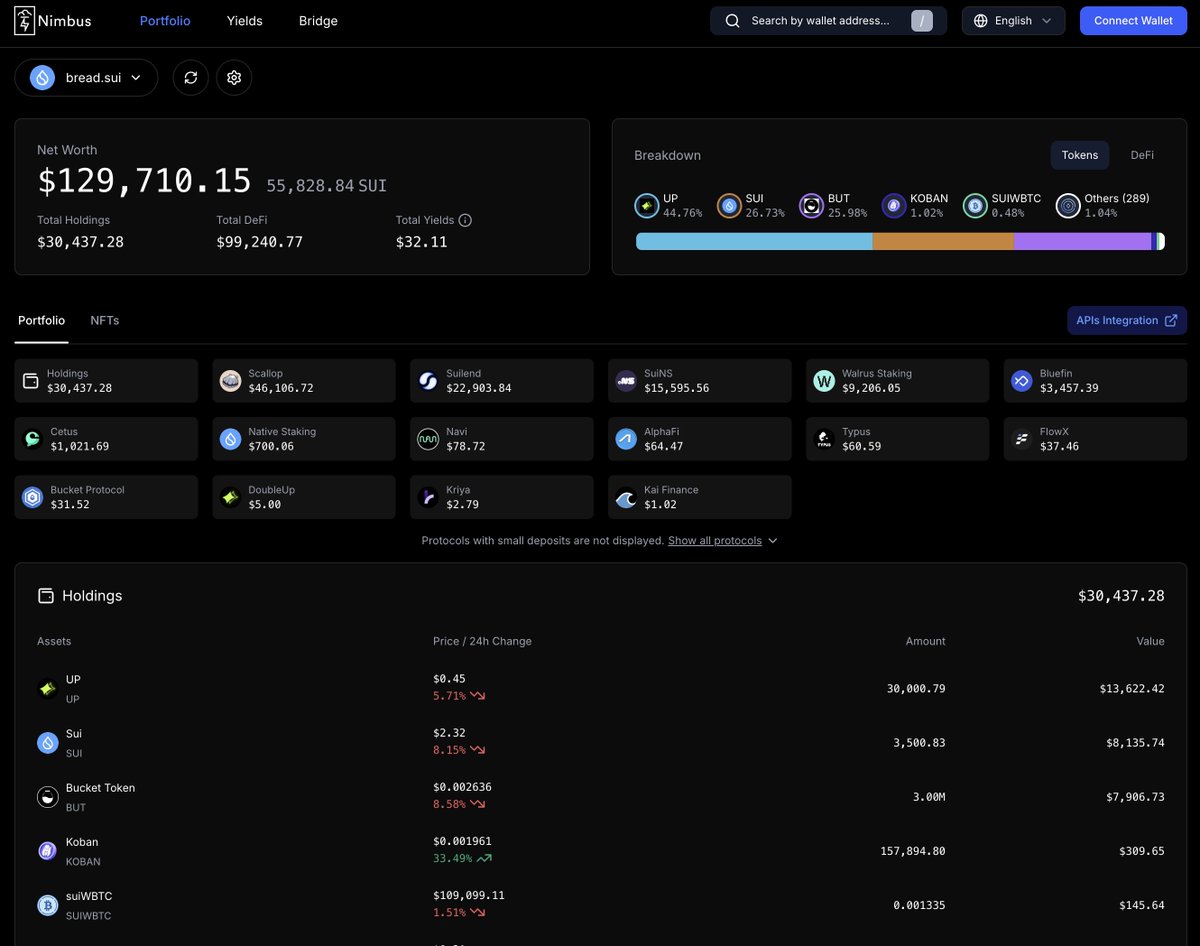This screenshot has width=1200, height=946.
Task: Refresh the wallet data
Action: pos(190,77)
